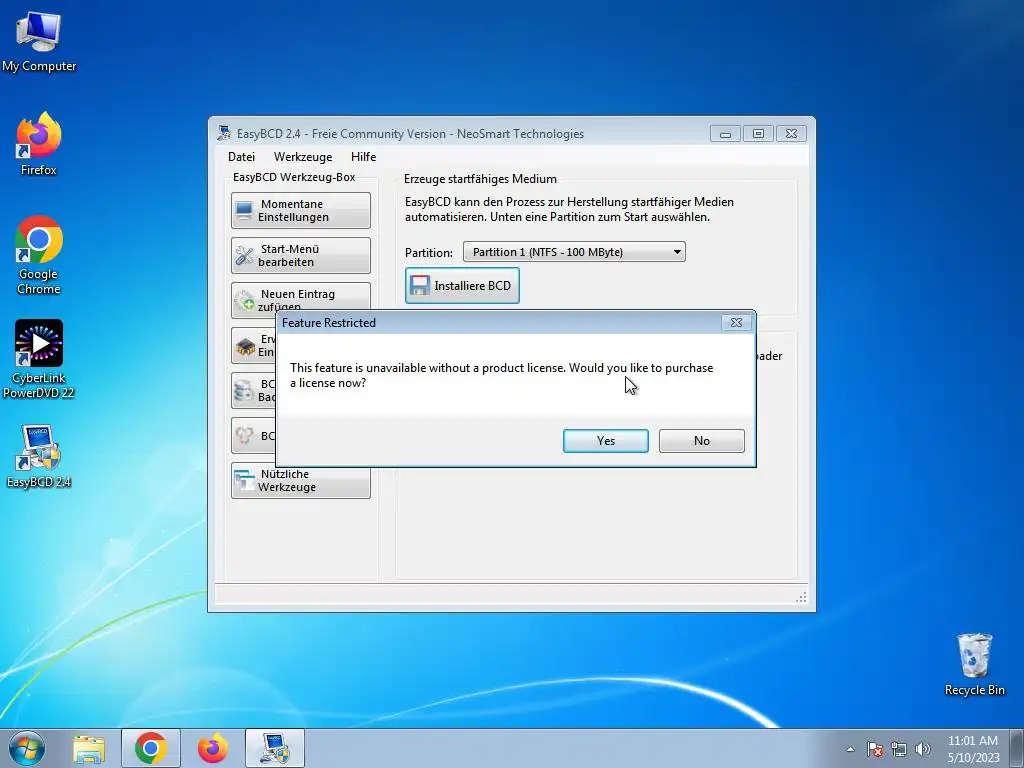Click the show desktop strip
Screen dimensions: 1024x768
click(1017, 748)
